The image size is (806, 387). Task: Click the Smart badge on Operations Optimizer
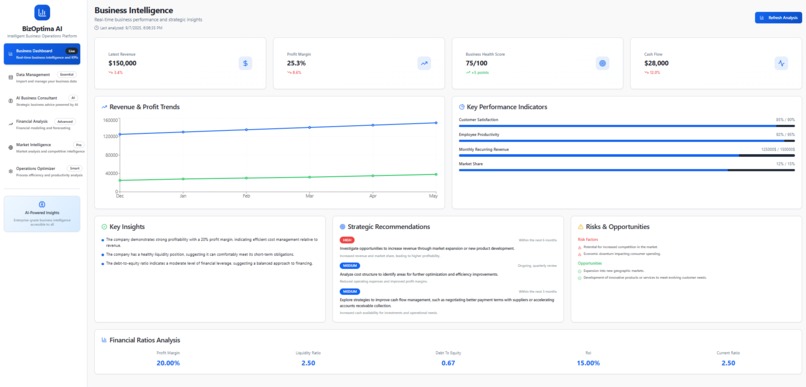tap(74, 168)
